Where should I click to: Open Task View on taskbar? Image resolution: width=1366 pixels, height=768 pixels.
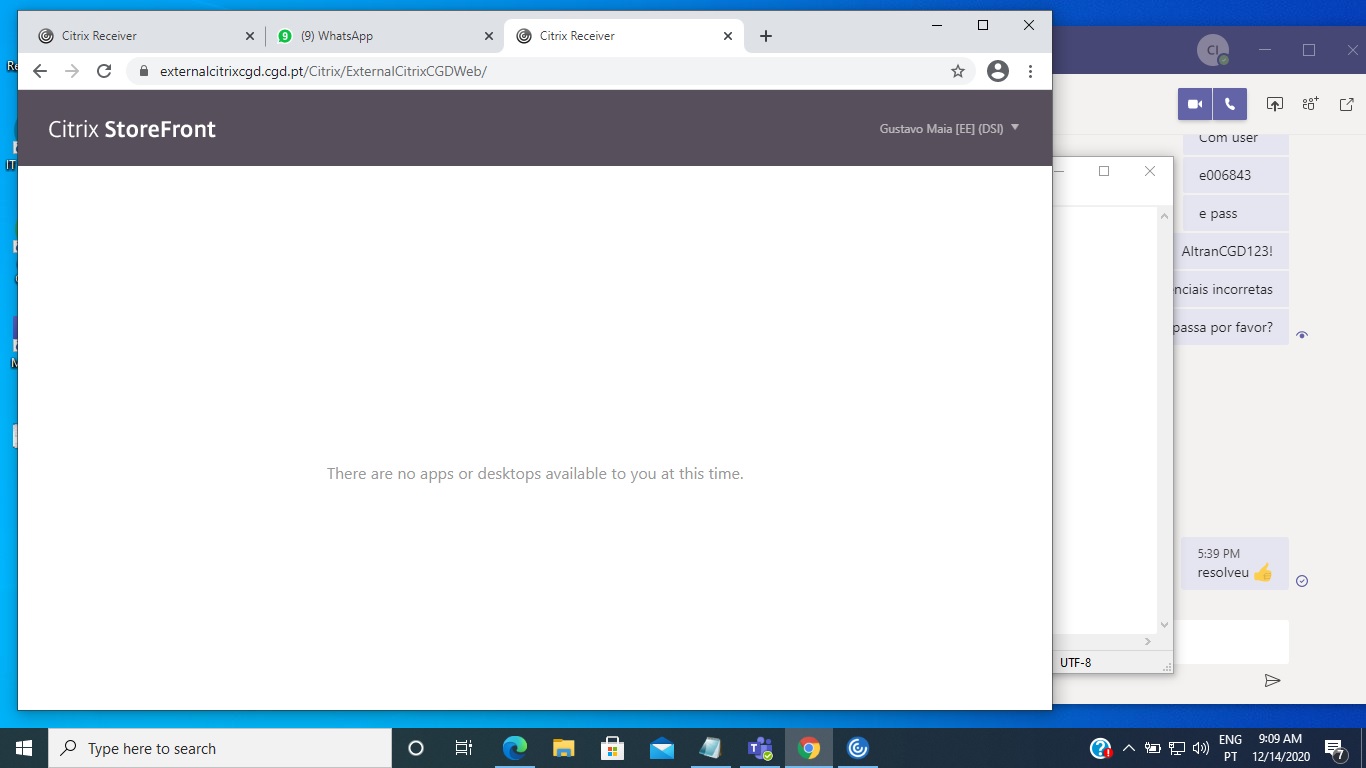coord(464,748)
